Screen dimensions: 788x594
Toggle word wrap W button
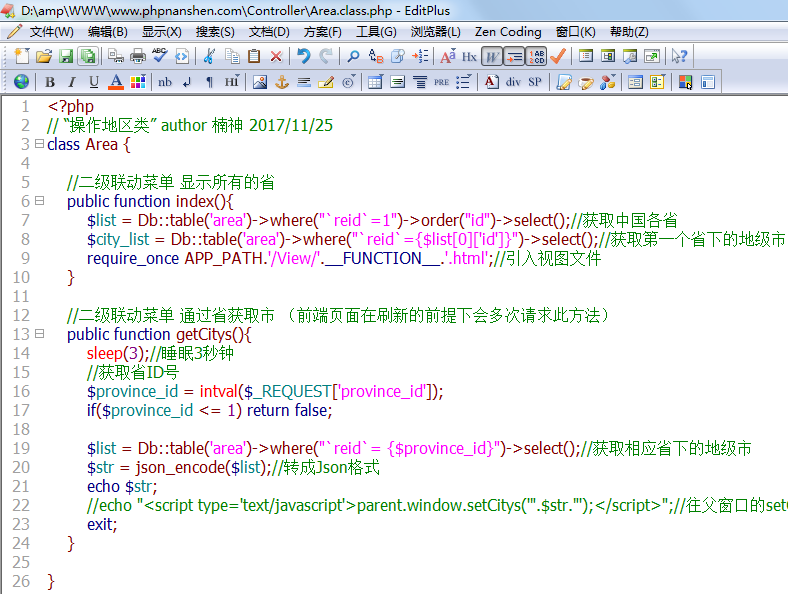coord(491,56)
